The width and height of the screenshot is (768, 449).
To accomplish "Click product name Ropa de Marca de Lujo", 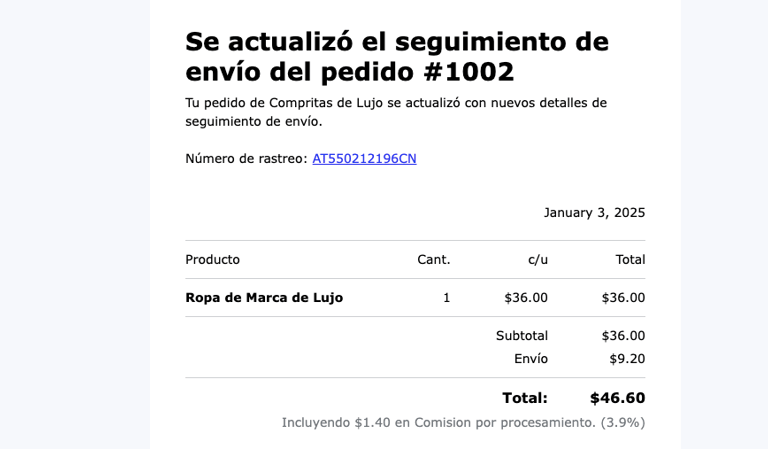I will click(x=264, y=298).
